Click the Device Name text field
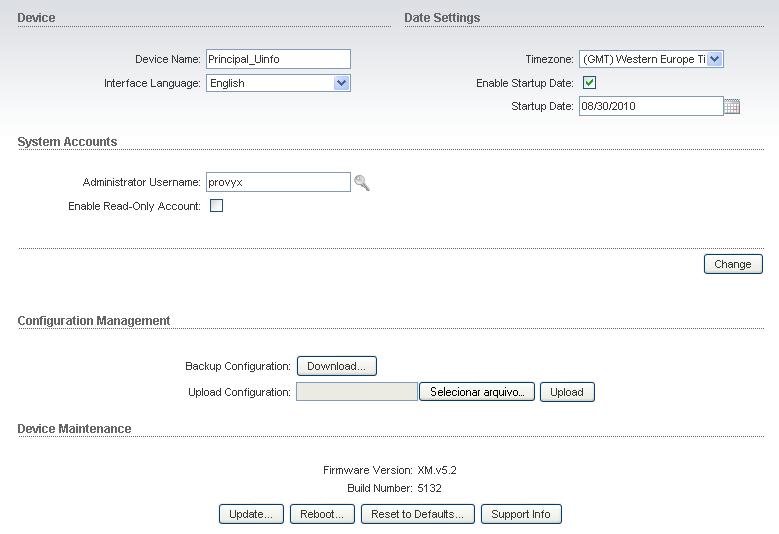The width and height of the screenshot is (779, 534). [278, 60]
